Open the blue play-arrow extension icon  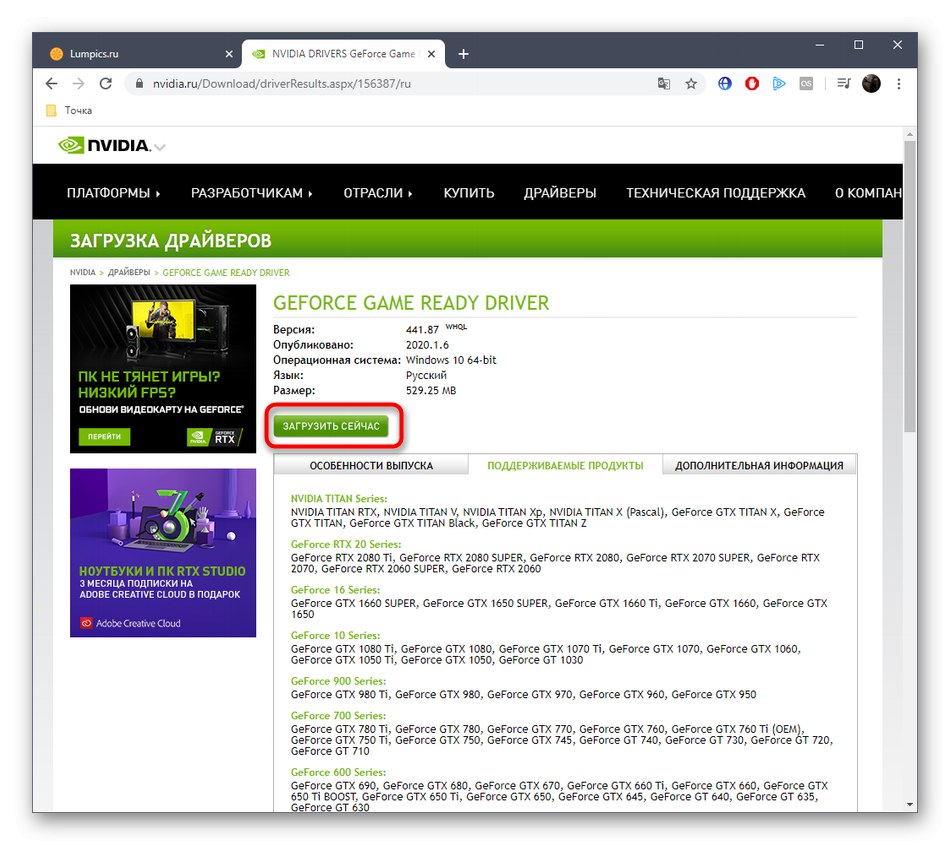779,84
